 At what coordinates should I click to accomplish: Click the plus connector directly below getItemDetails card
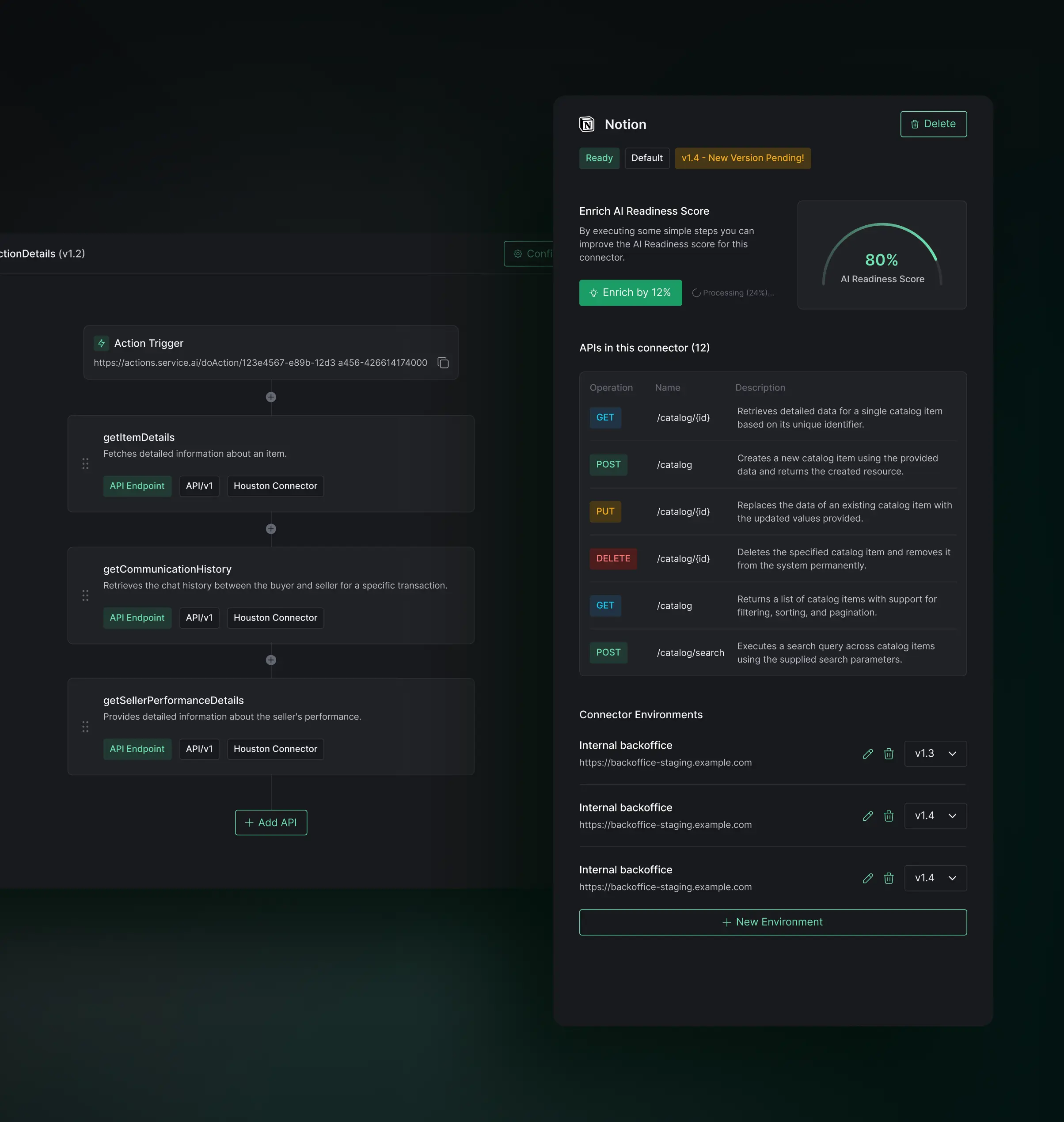(x=271, y=529)
